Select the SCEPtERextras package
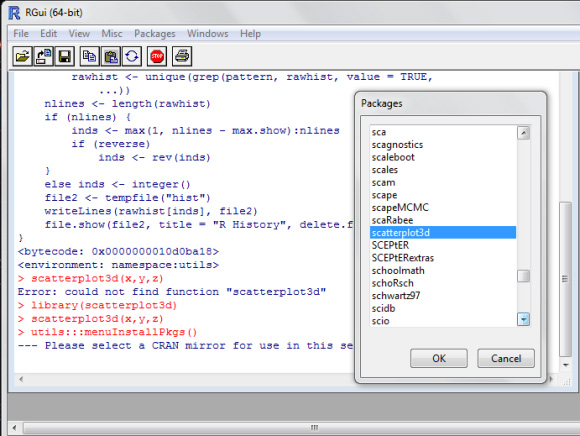 (x=443, y=258)
